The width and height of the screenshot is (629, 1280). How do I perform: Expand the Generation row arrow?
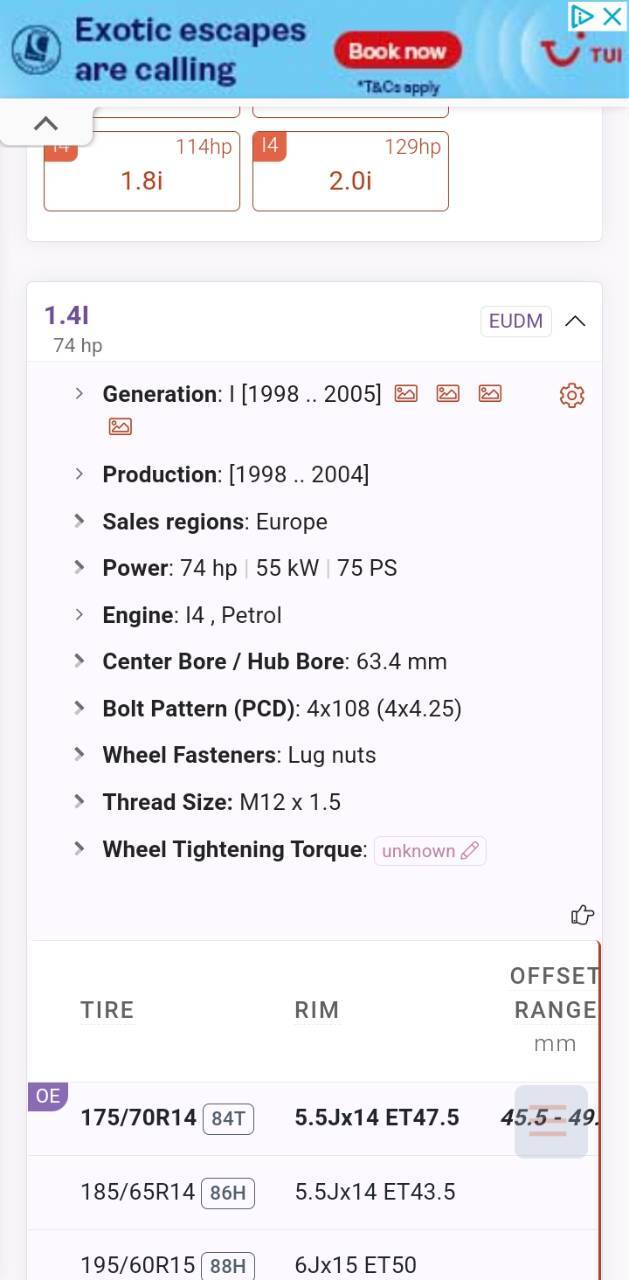[80, 394]
